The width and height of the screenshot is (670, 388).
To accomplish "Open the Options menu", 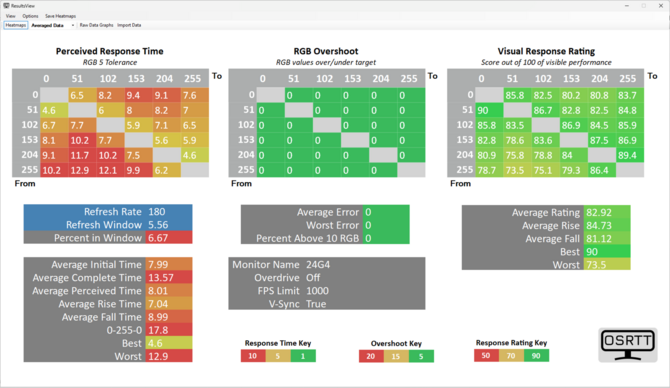I will click(30, 16).
